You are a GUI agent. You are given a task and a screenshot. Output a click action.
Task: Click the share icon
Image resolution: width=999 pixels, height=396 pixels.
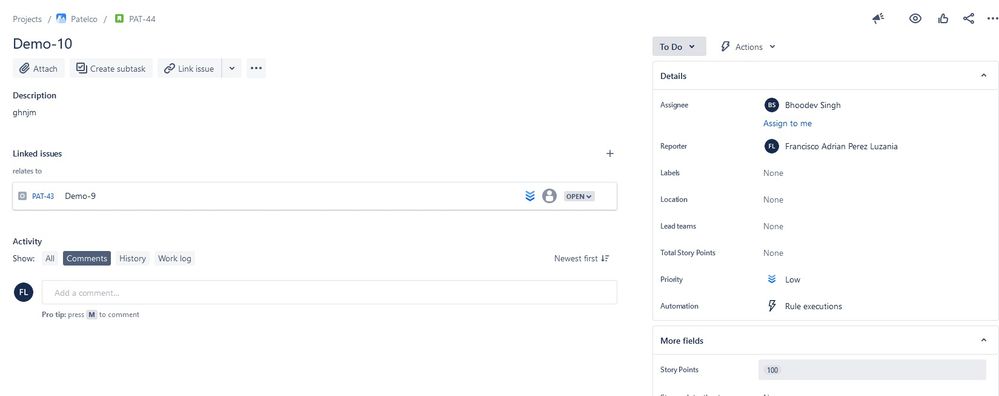968,18
